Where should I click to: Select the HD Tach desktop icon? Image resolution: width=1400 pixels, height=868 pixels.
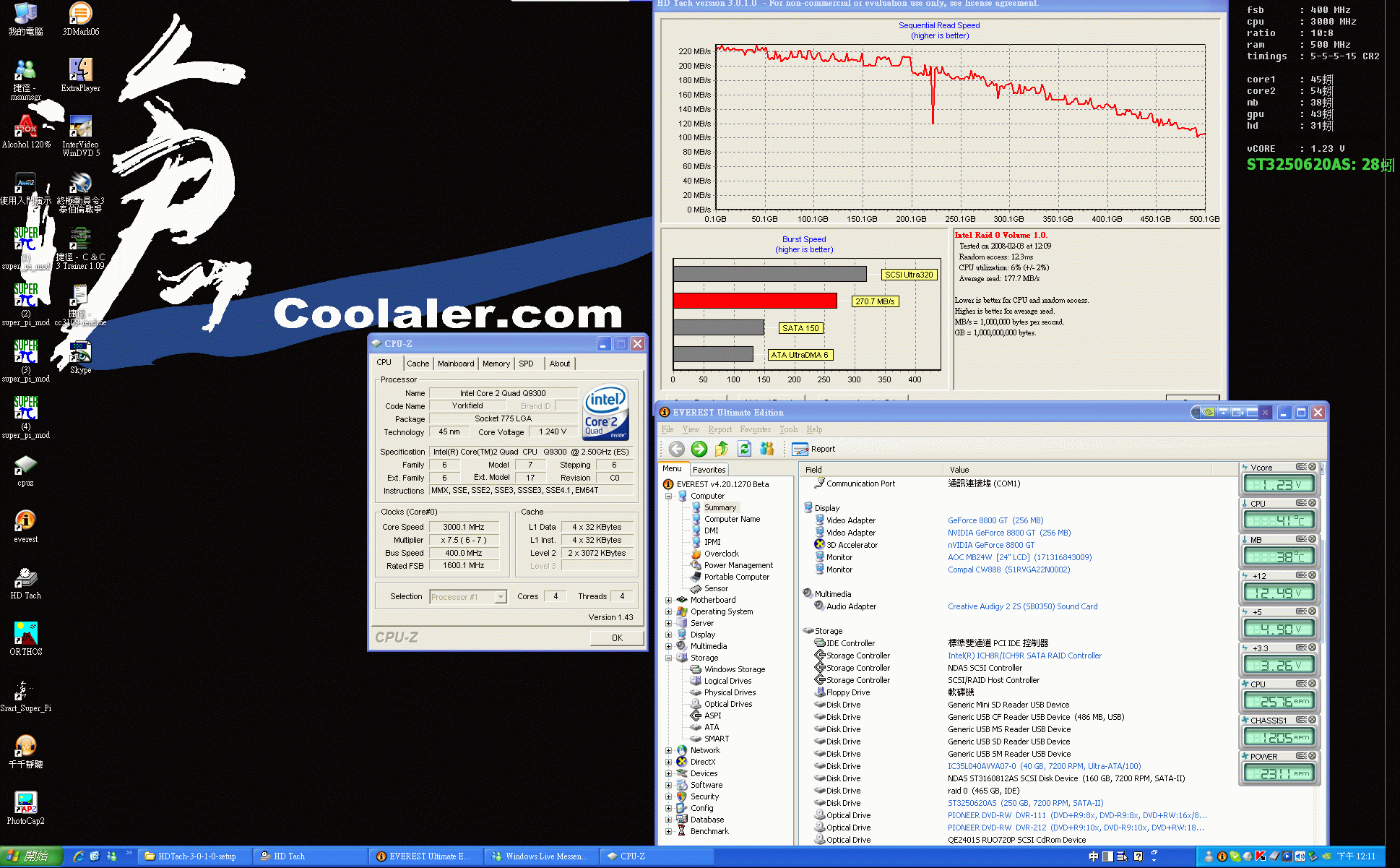[x=26, y=583]
